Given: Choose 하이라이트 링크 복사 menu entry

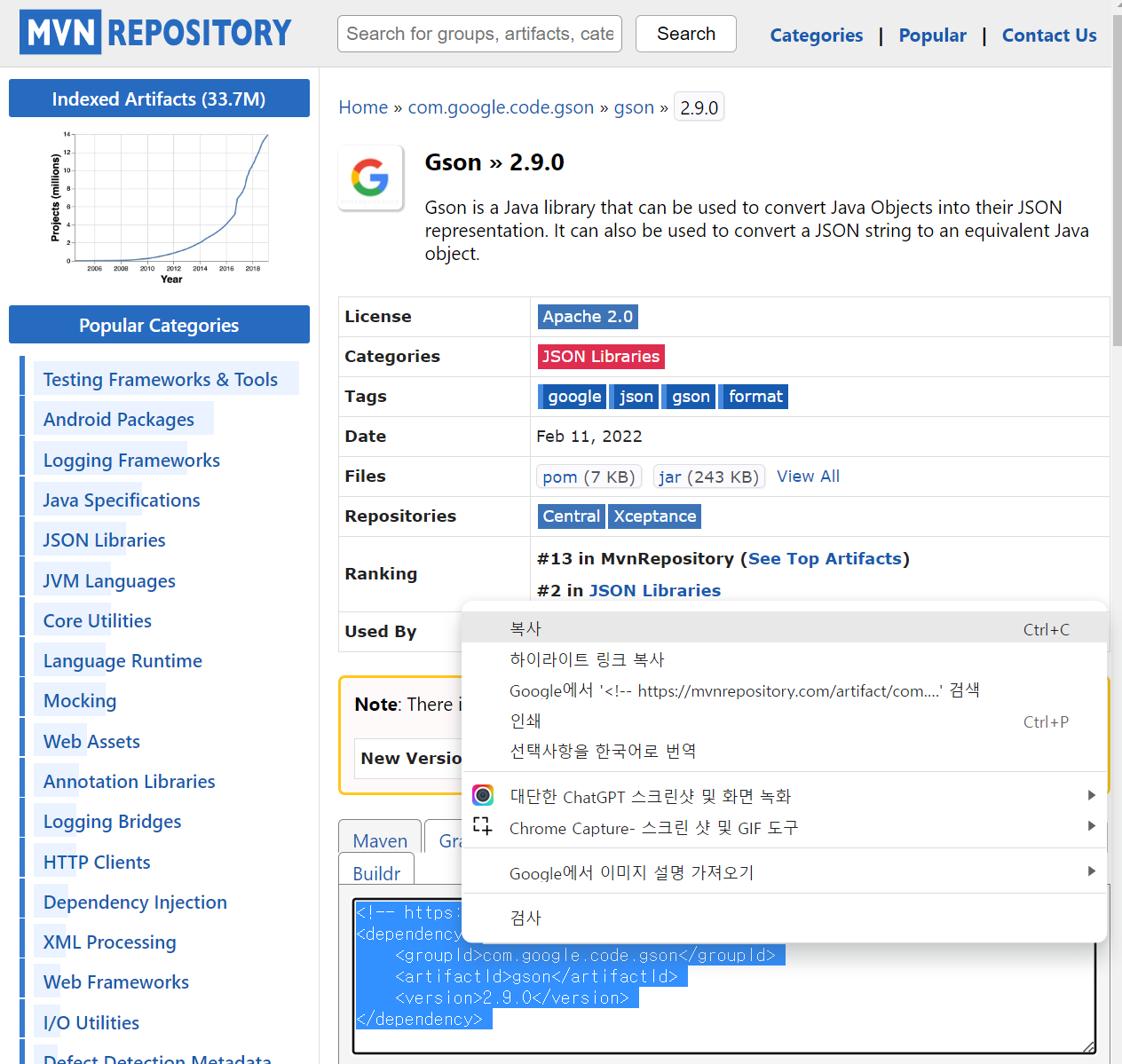Looking at the screenshot, I should (x=785, y=659).
